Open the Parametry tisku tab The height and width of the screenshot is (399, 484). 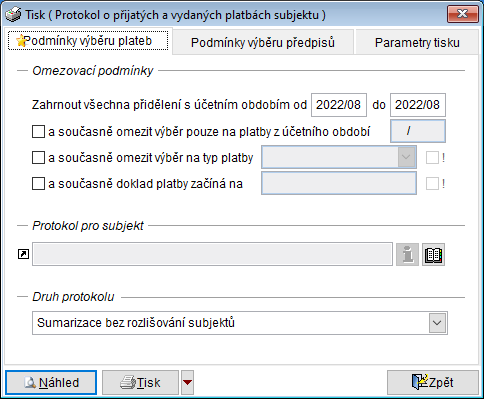click(x=417, y=42)
